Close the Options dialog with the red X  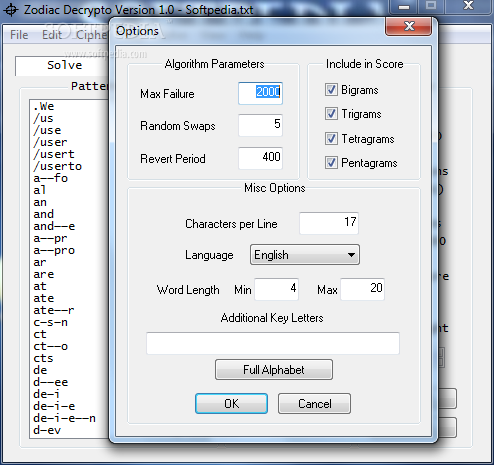pyautogui.click(x=409, y=26)
